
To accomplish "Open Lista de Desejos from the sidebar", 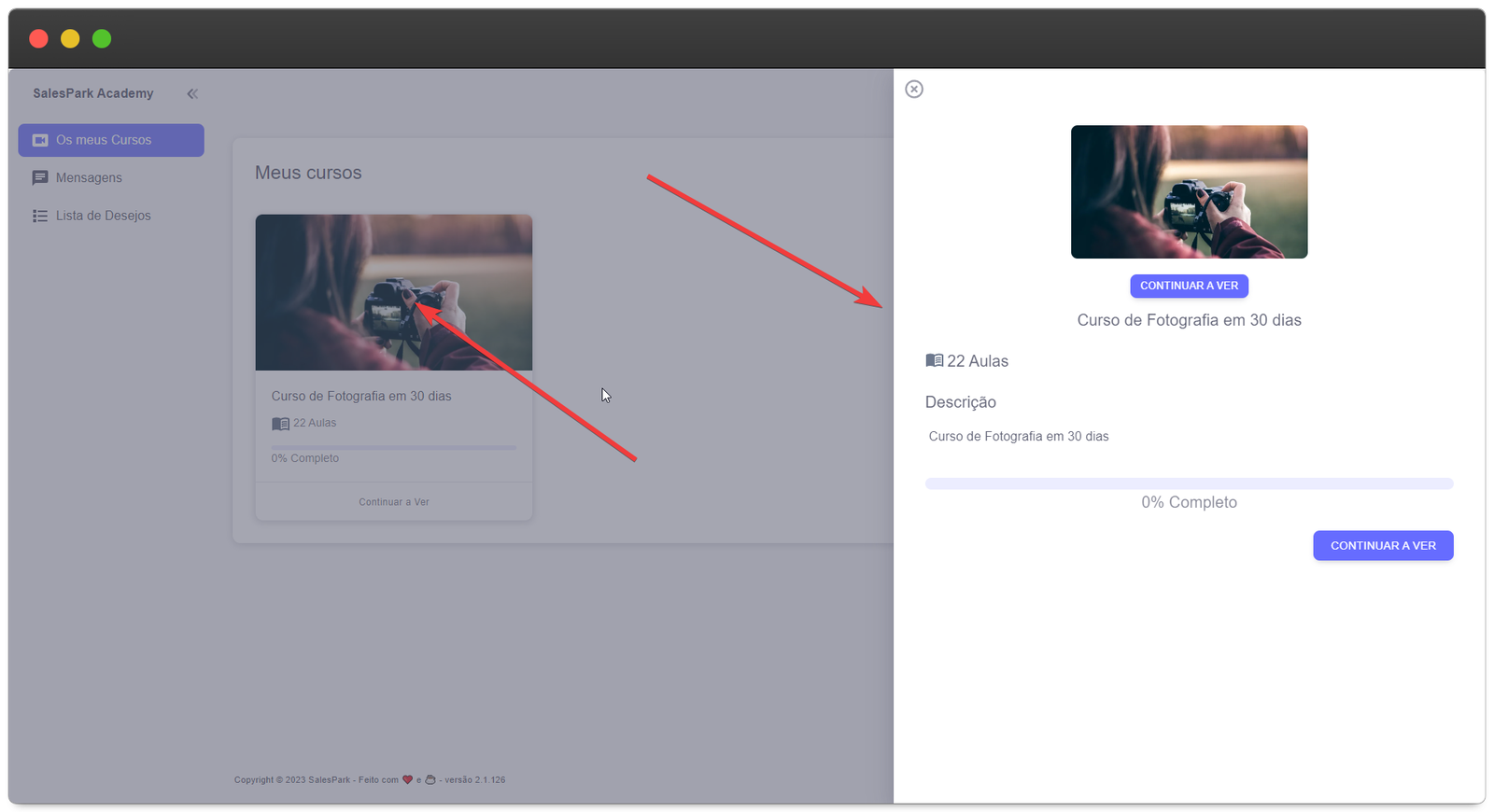I will coord(103,216).
